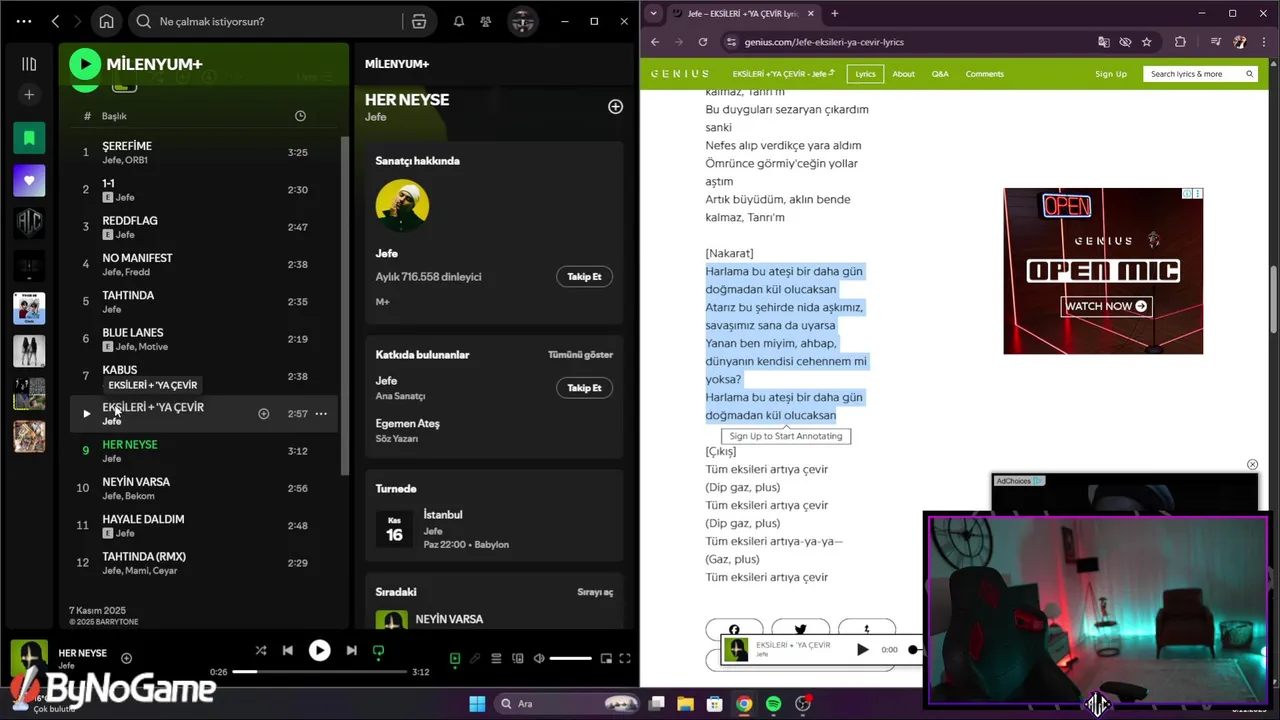Open the green bookmark item in the Spotify sidebar
1280x720 pixels.
coord(29,138)
